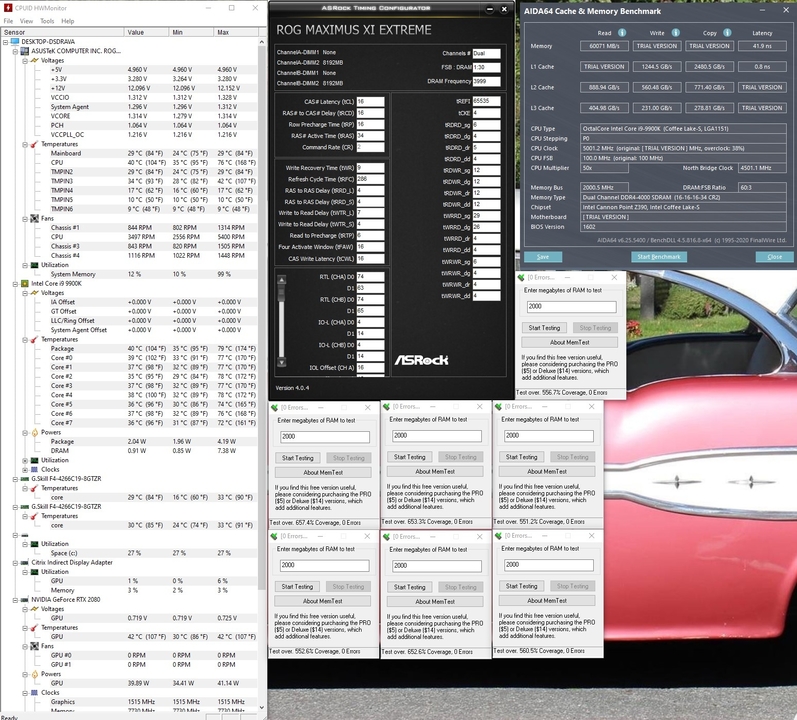
Task: Click title icon of MemTest window with 552.6% coverage
Action: (x=274, y=536)
